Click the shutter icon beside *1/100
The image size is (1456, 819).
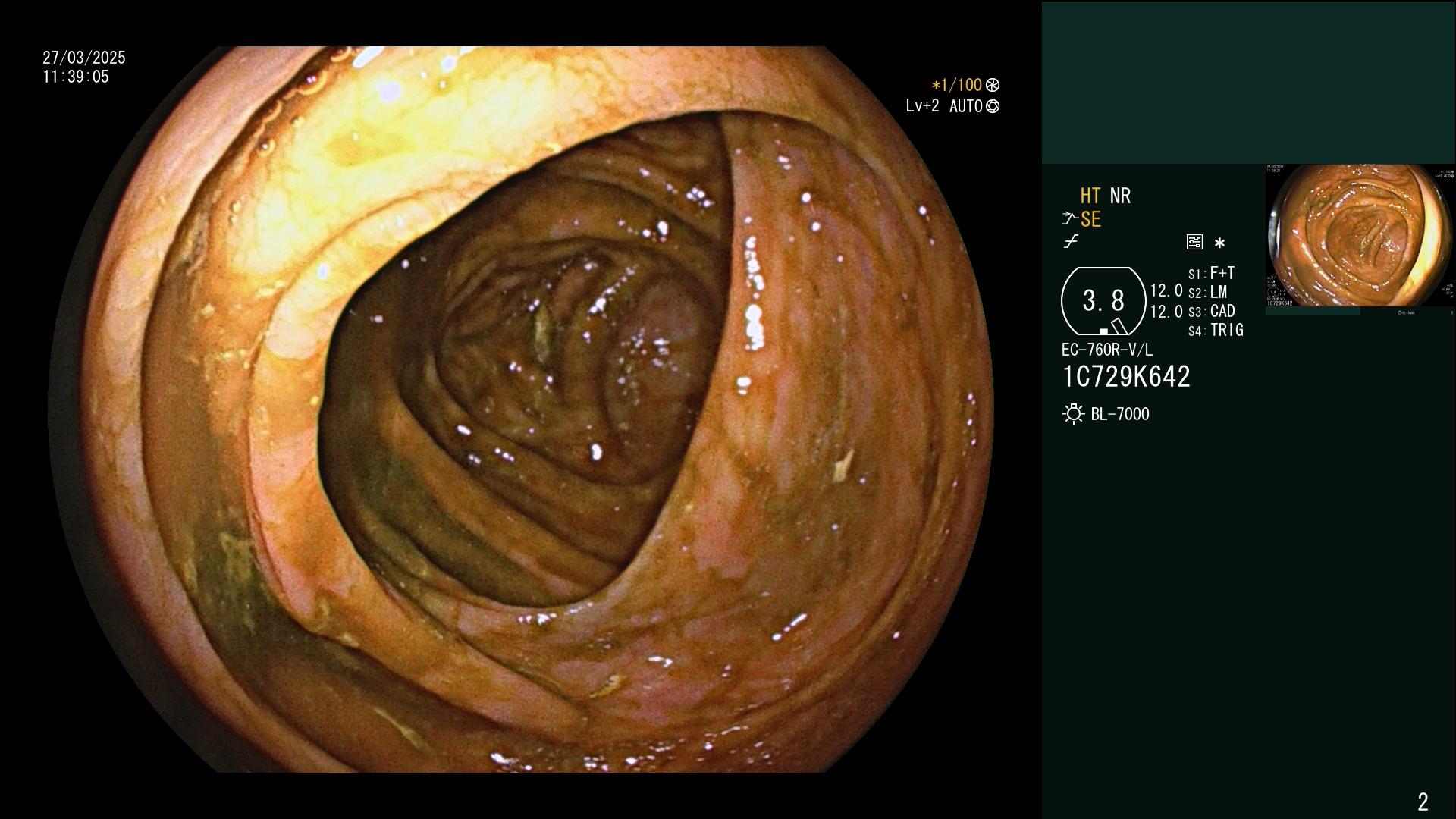click(993, 85)
